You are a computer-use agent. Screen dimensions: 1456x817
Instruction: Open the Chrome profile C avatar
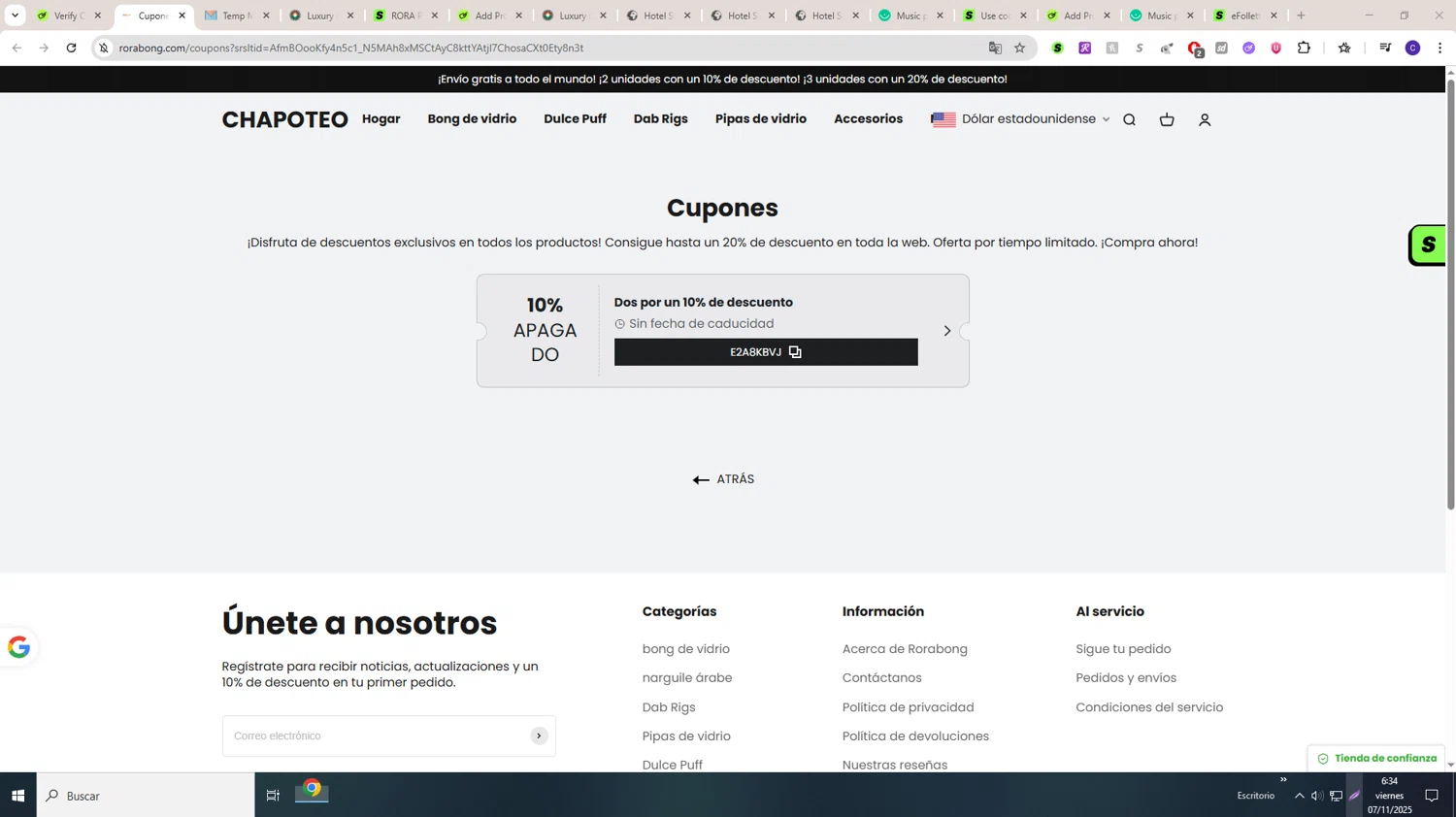(1413, 48)
